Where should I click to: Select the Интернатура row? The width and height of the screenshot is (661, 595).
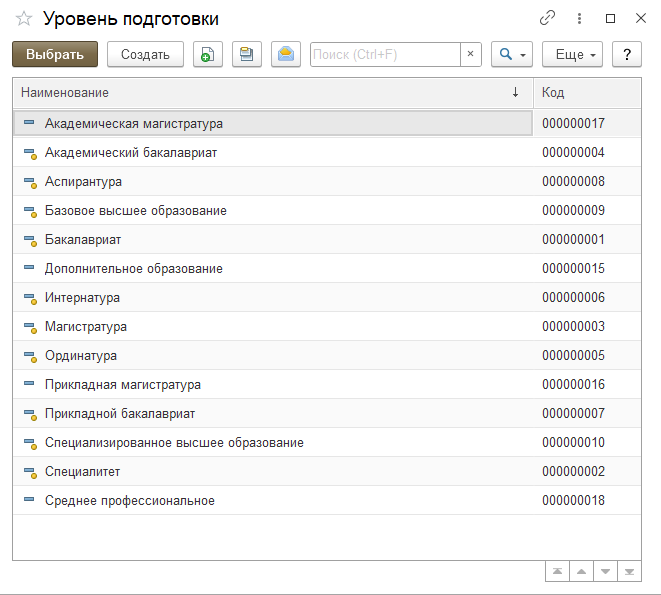click(x=327, y=297)
